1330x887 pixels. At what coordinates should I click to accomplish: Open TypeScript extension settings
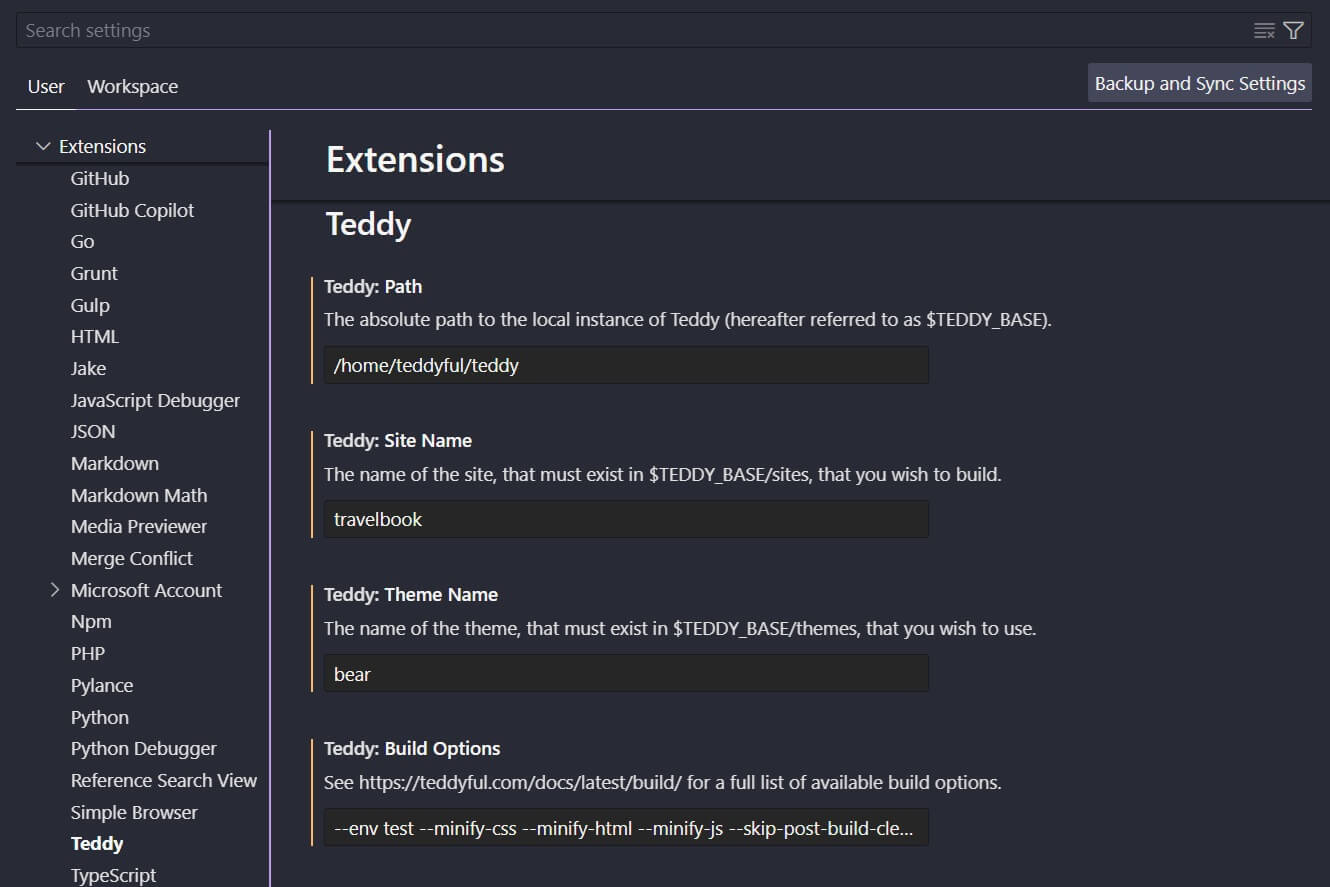(x=113, y=875)
